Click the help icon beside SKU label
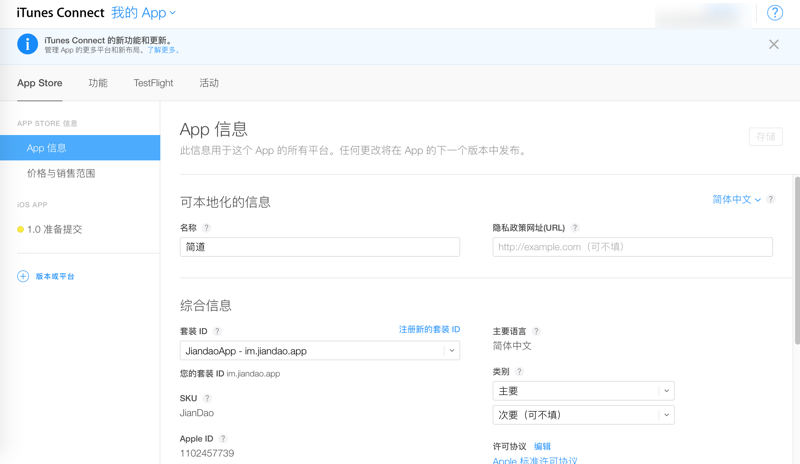Viewport: 800px width, 464px height. [x=207, y=398]
